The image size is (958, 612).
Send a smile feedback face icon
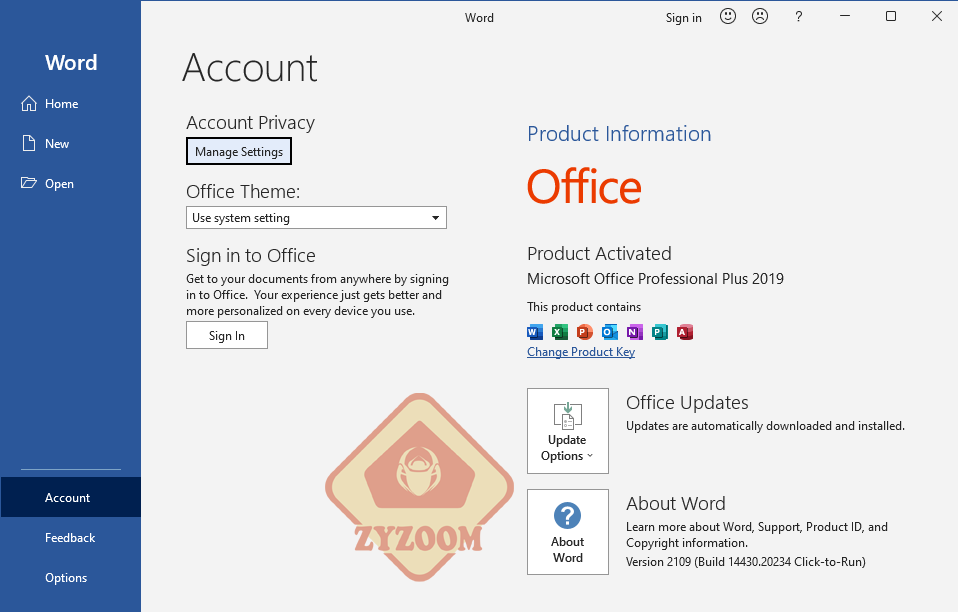pos(728,16)
